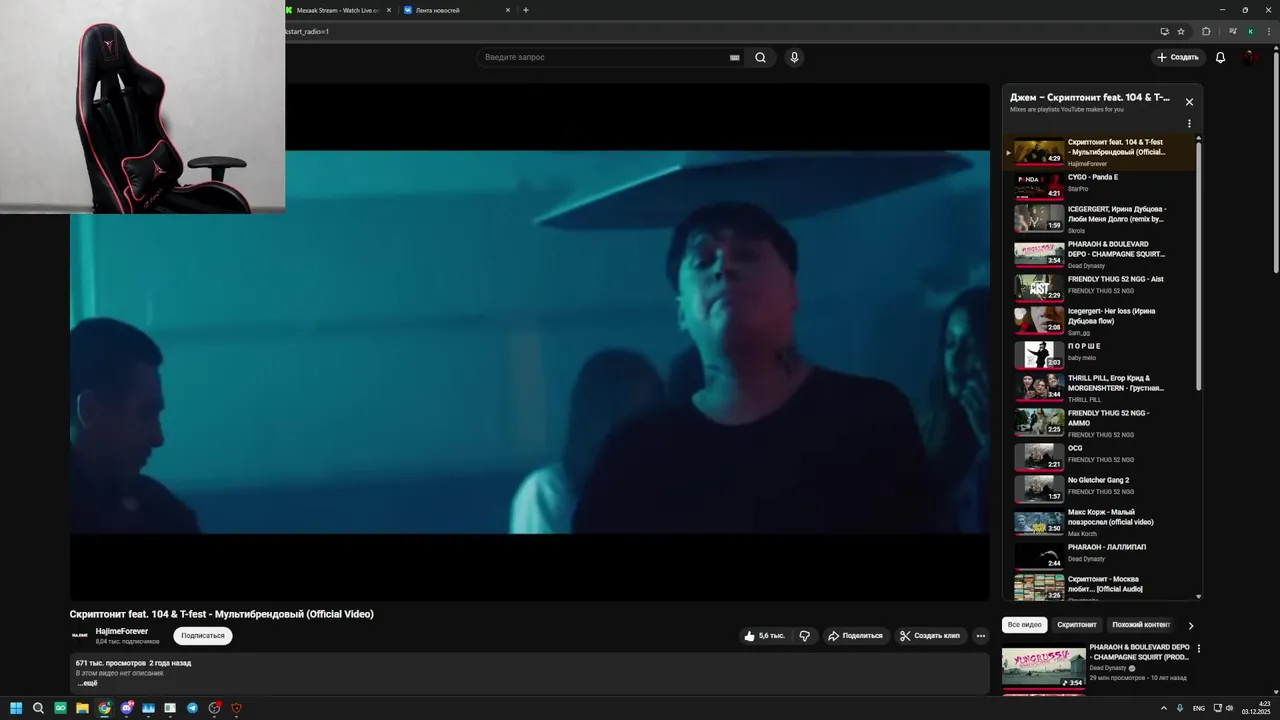
Task: Close the Джем mix playlist panel
Action: coord(1189,102)
